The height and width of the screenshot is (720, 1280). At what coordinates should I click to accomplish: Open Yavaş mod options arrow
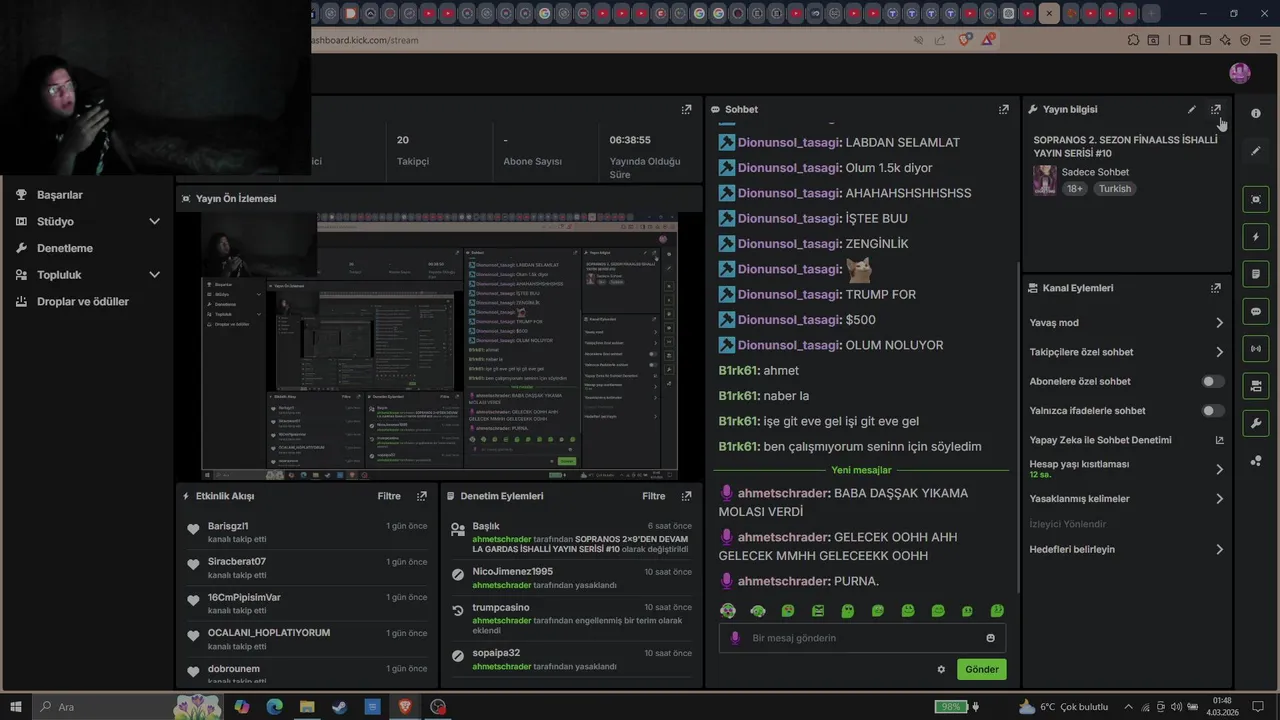(x=1219, y=323)
